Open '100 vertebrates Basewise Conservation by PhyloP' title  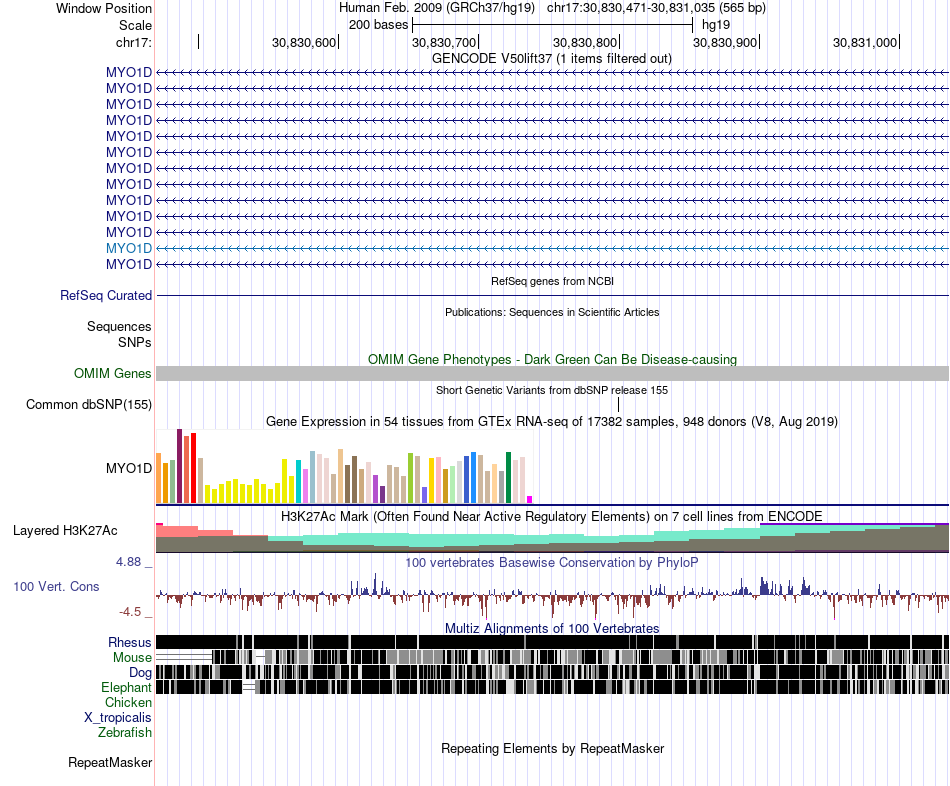(x=552, y=562)
